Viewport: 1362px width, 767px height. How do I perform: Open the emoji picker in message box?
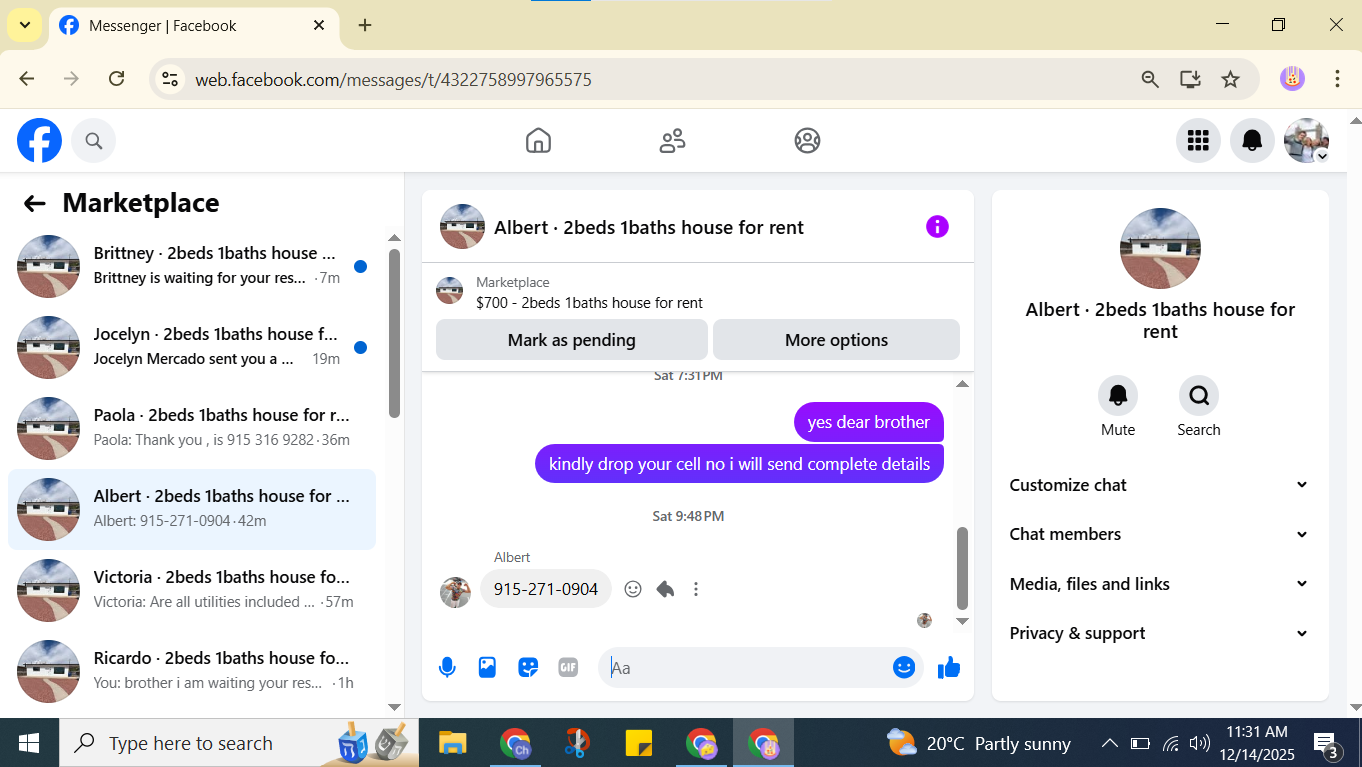[904, 668]
